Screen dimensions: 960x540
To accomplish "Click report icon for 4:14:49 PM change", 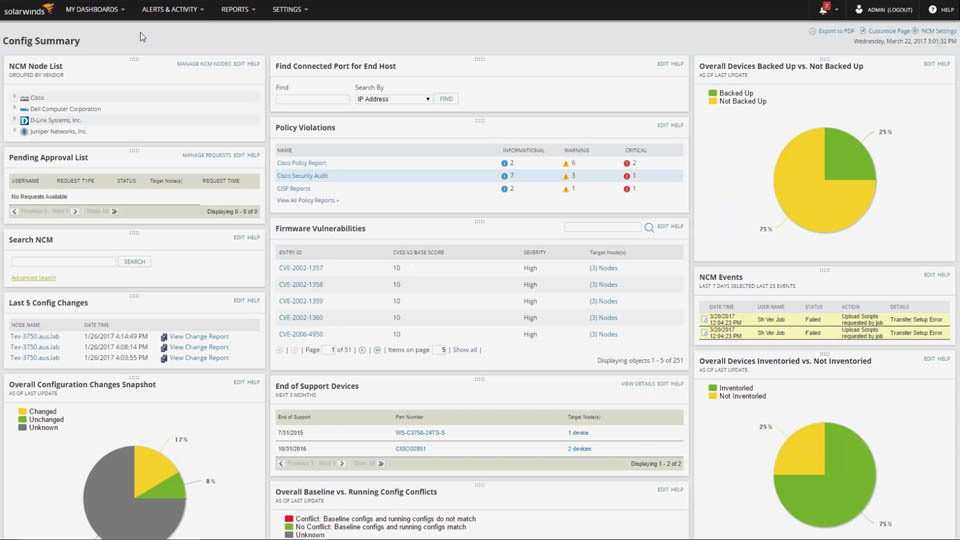I will pyautogui.click(x=163, y=337).
